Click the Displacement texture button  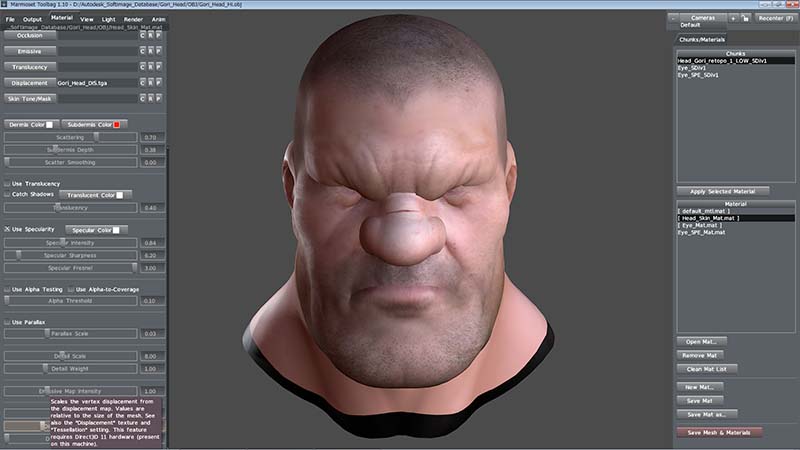click(30, 83)
